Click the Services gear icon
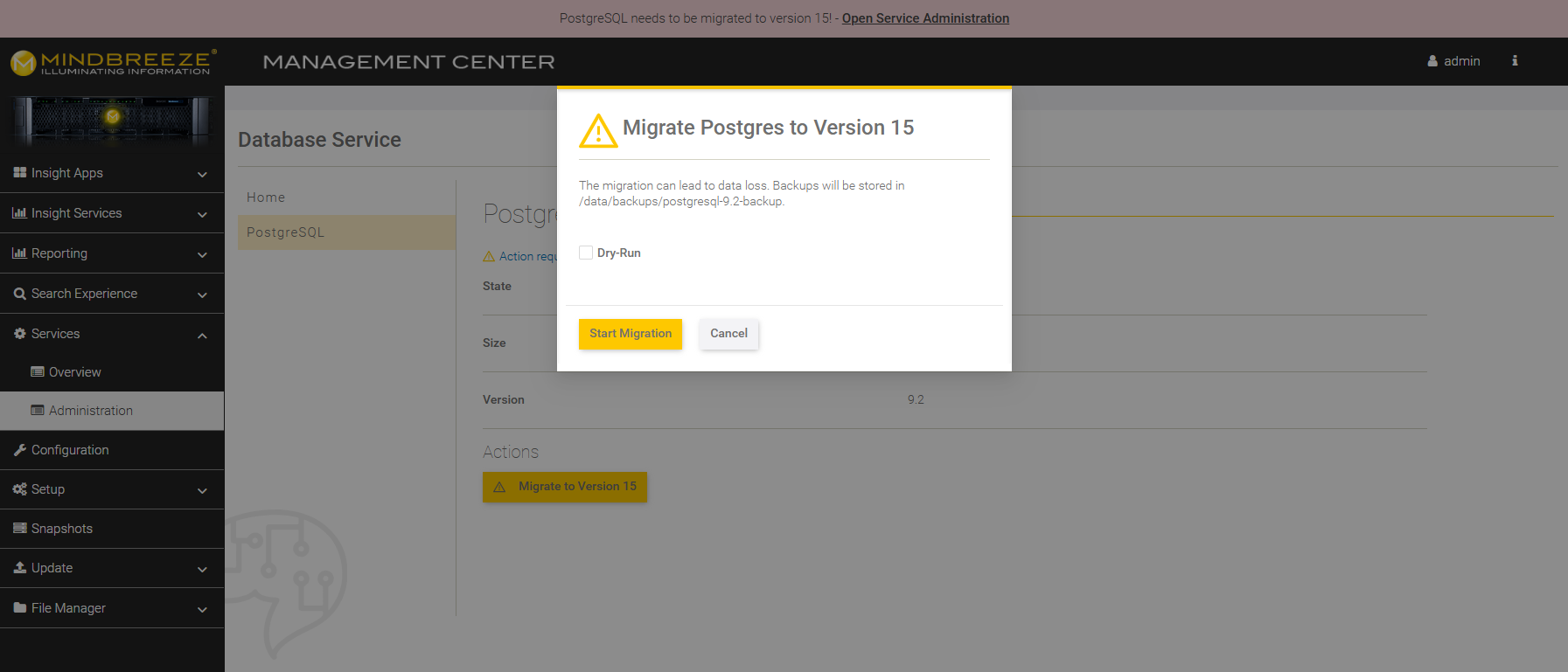Image resolution: width=1568 pixels, height=672 pixels. (19, 334)
